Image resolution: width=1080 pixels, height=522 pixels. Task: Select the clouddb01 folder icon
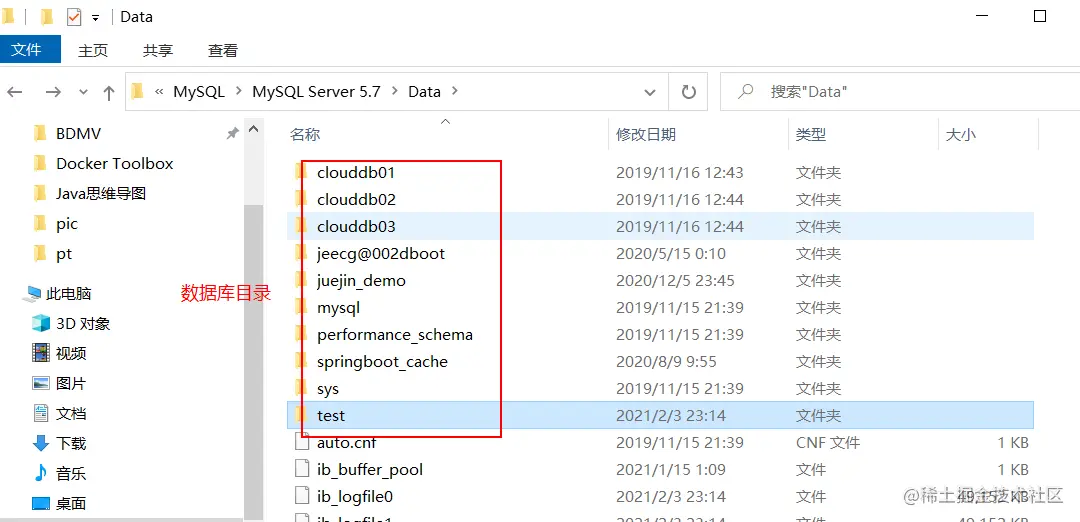(301, 172)
